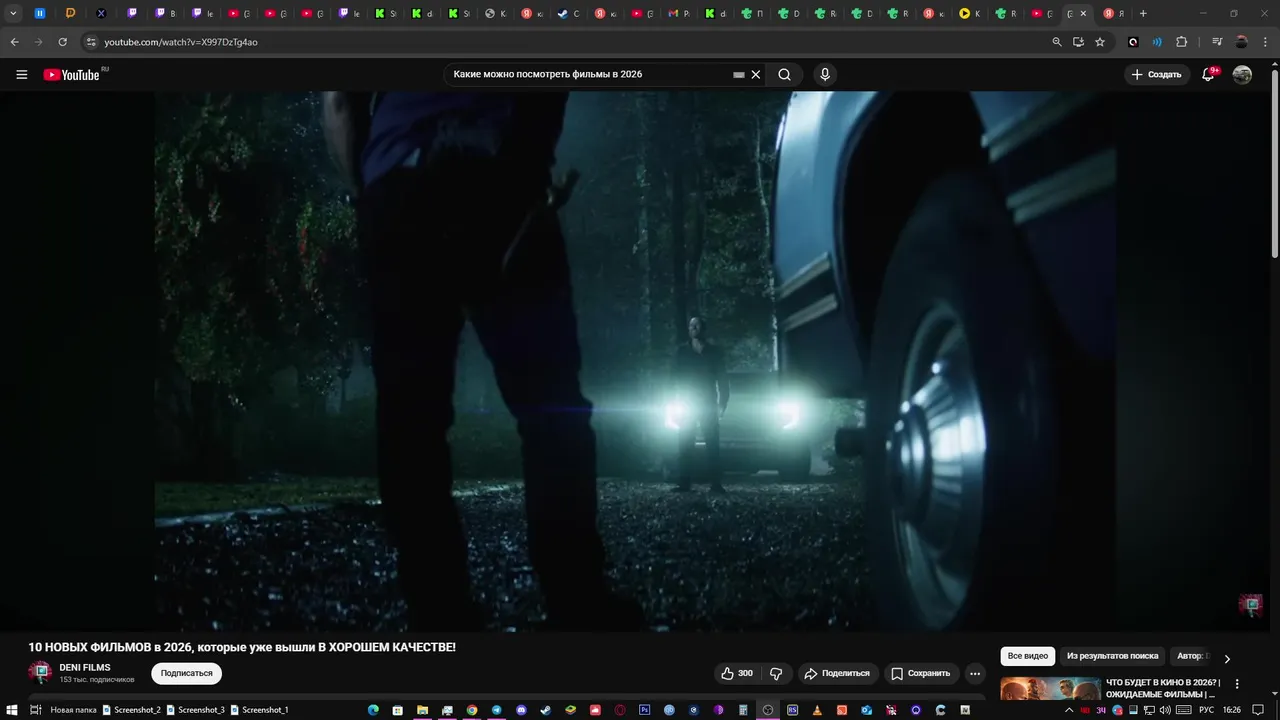Open the browser zoom indicator

(1057, 42)
